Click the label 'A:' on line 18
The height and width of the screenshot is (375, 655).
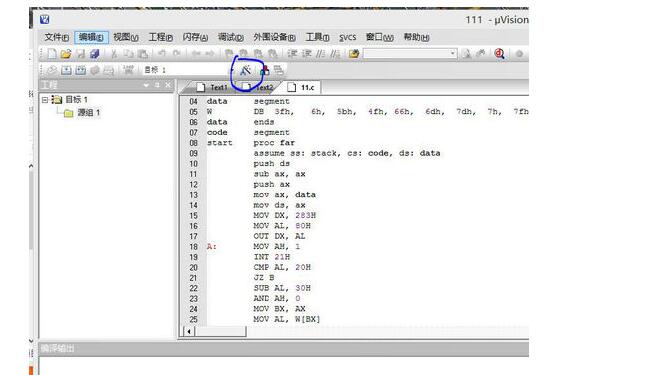212,246
